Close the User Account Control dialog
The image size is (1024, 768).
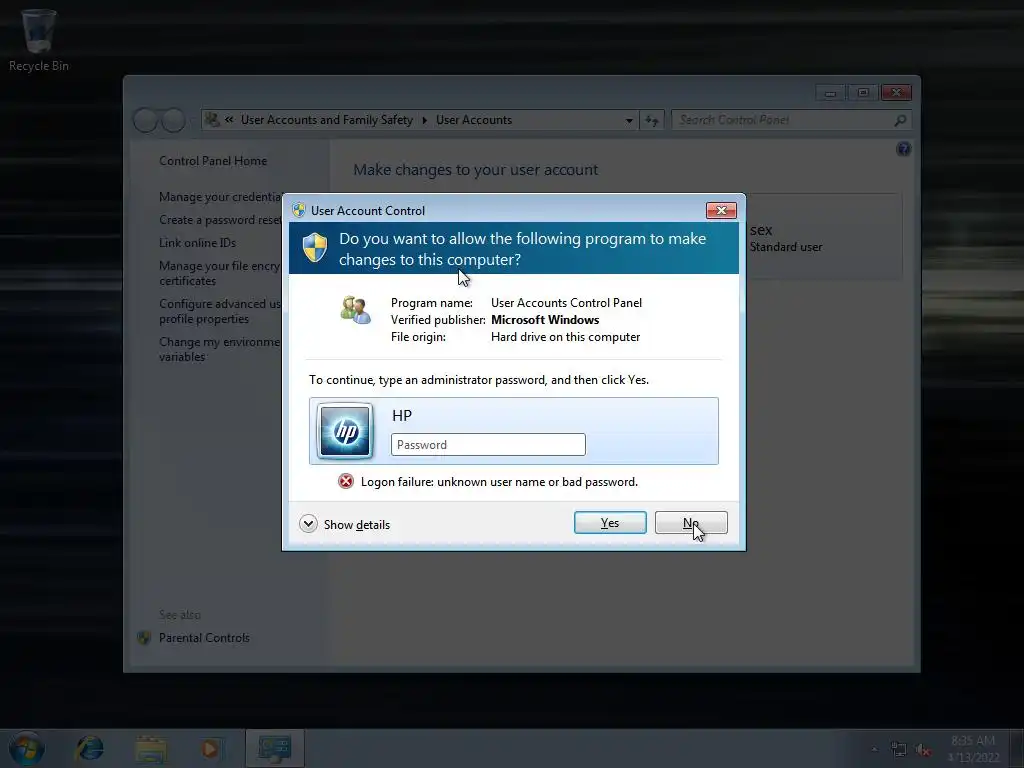click(721, 210)
